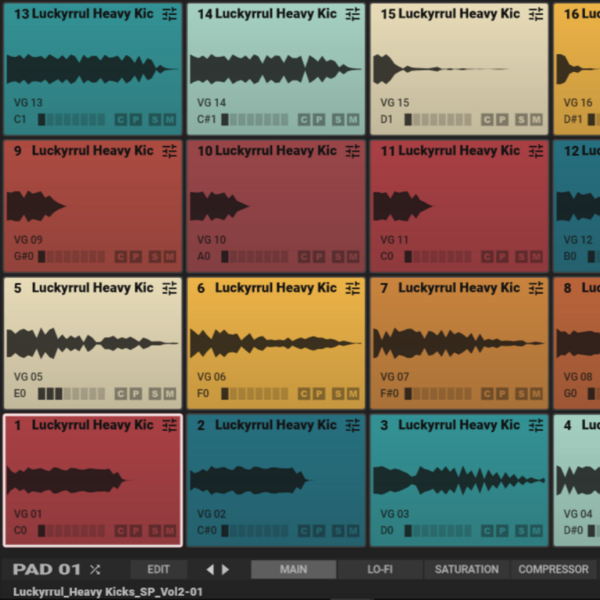Mute pad 10 with M button

click(353, 256)
